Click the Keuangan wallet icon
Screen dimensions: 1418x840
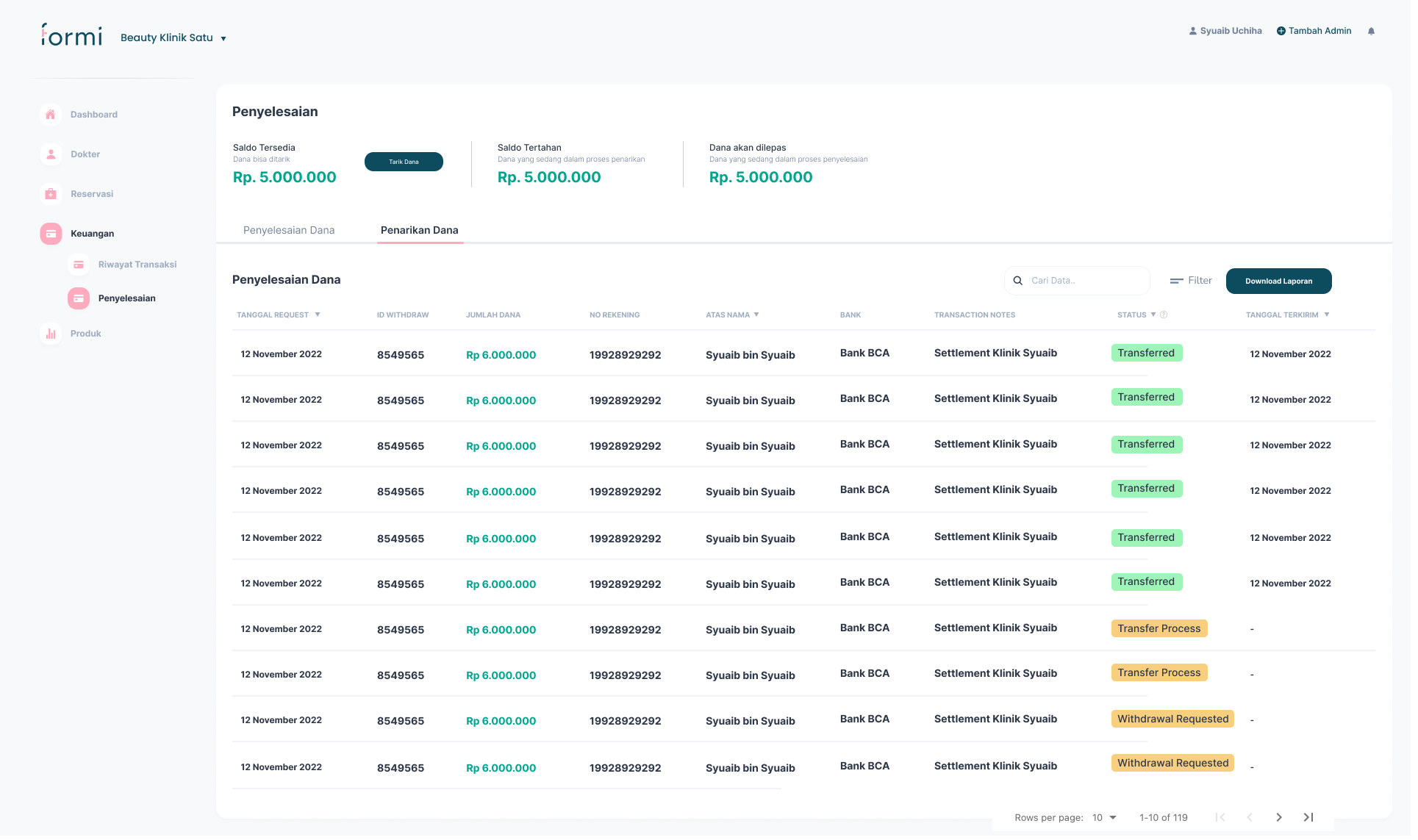point(51,234)
